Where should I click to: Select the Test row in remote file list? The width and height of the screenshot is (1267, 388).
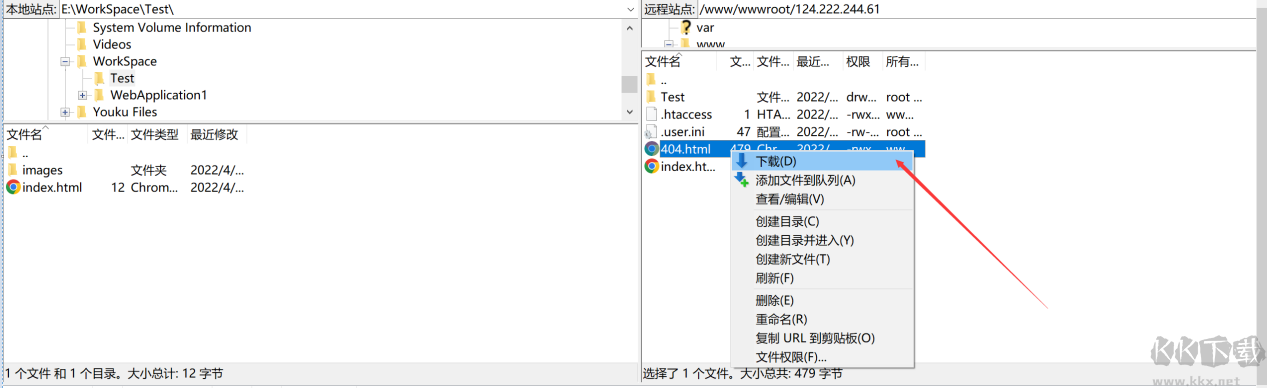point(784,97)
